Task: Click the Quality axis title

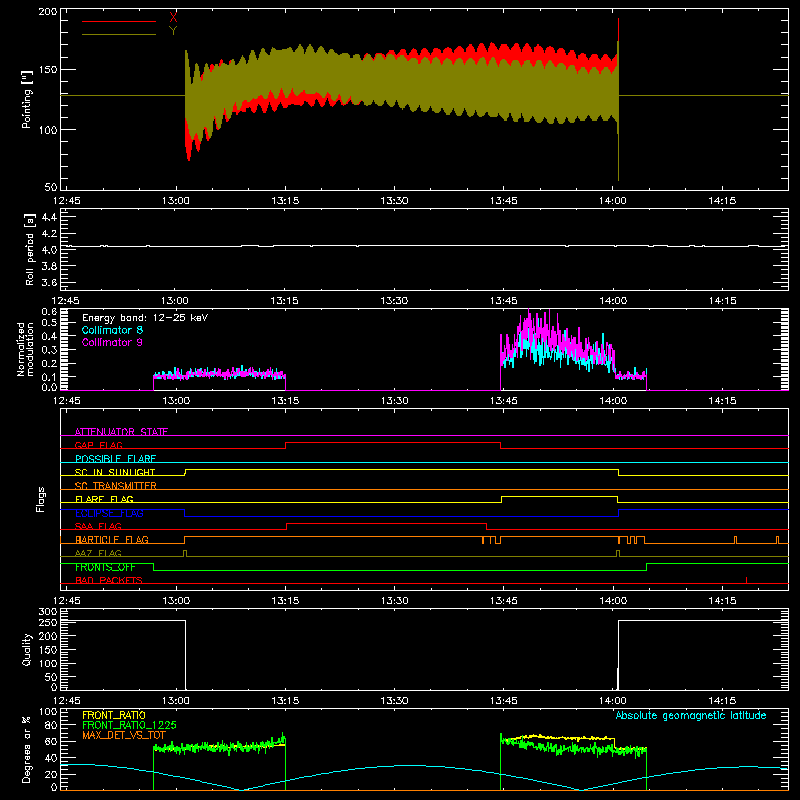Action: pyautogui.click(x=27, y=649)
